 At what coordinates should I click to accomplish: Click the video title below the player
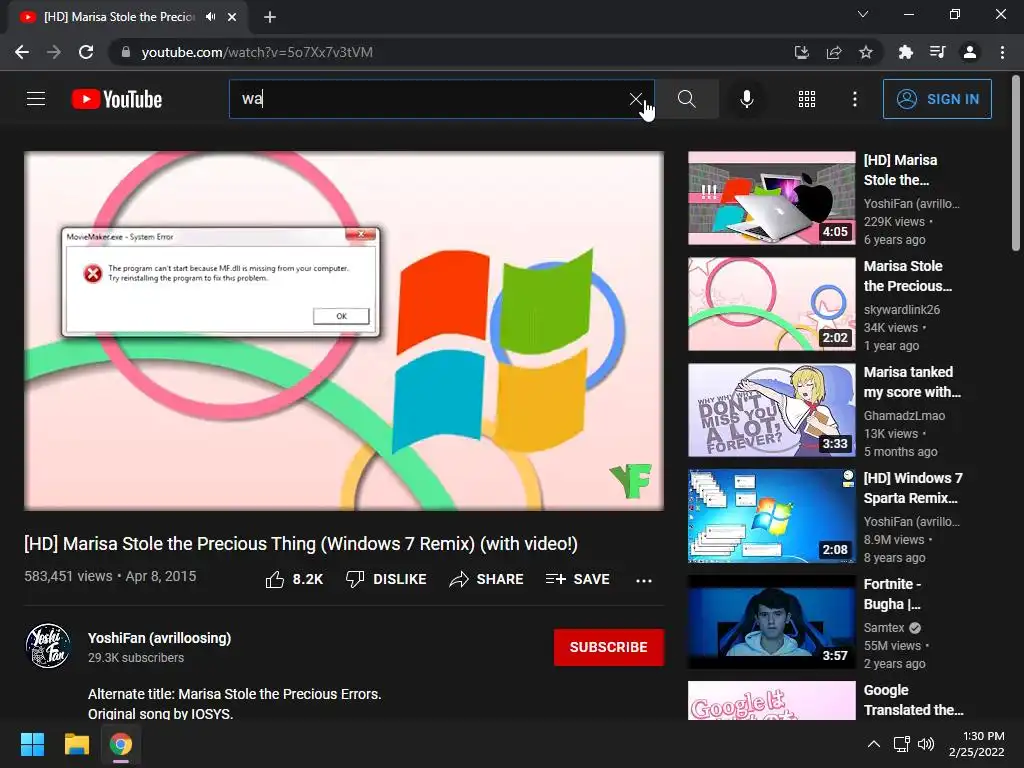(301, 544)
